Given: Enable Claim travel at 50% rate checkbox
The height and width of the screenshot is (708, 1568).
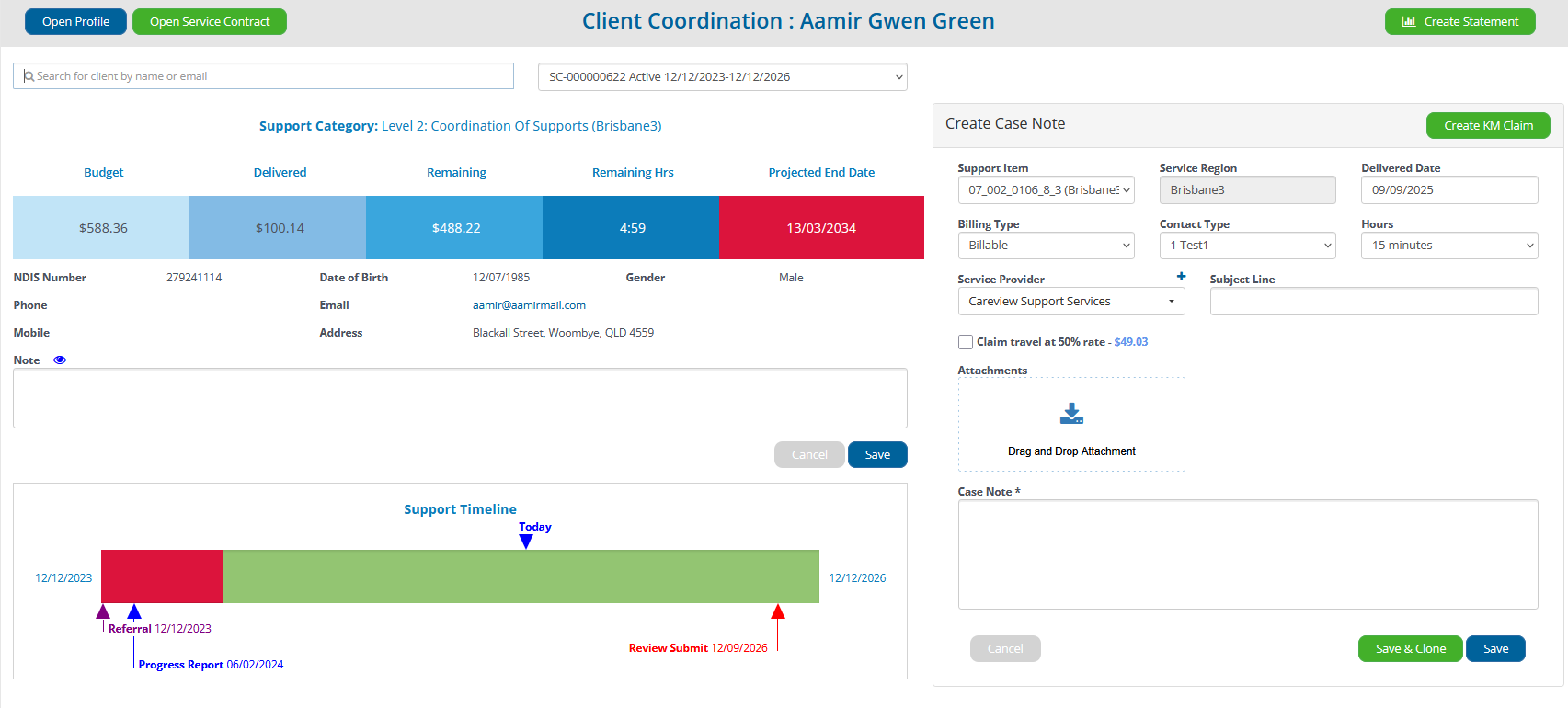Looking at the screenshot, I should tap(966, 342).
